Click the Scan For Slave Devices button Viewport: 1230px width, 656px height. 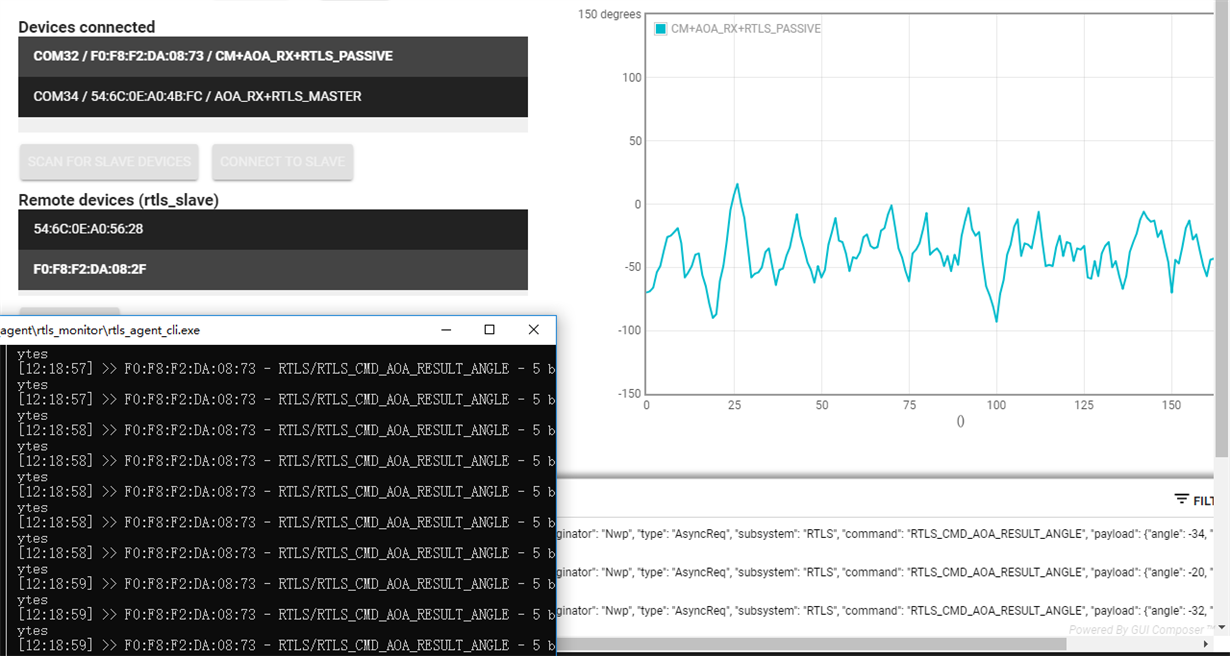109,162
